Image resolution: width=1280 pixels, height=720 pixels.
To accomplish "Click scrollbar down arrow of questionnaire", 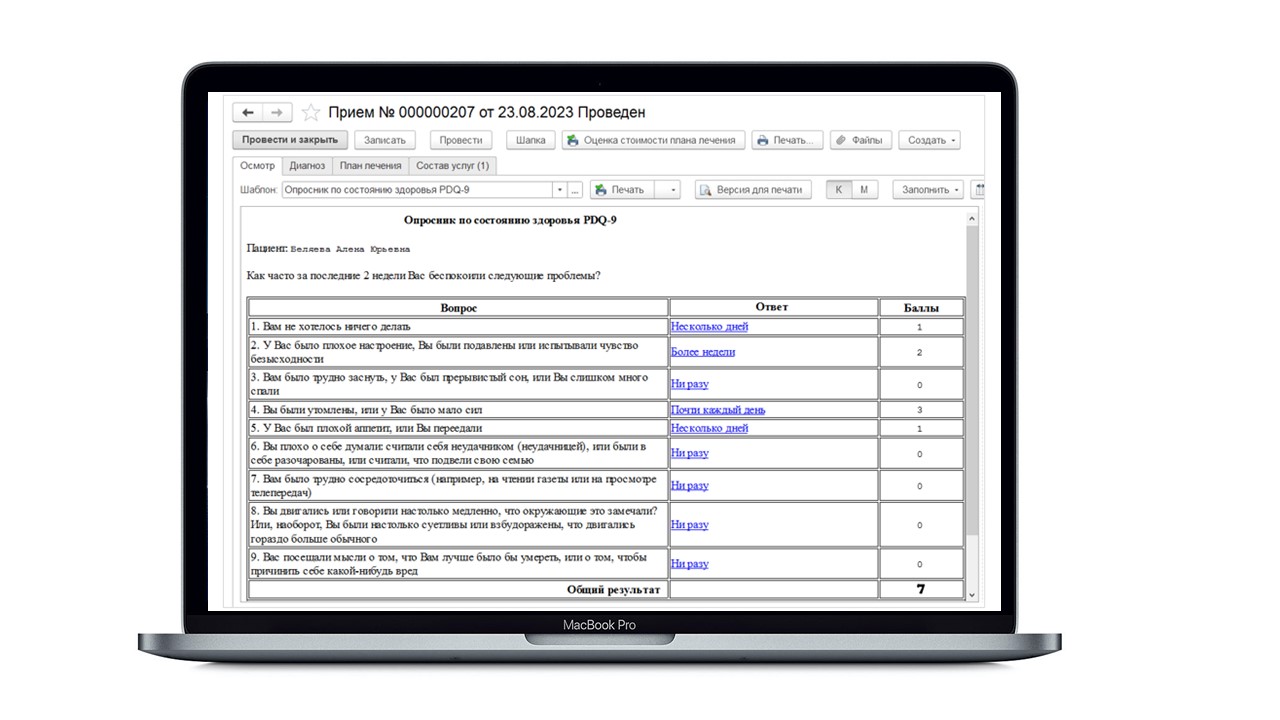I will [972, 594].
